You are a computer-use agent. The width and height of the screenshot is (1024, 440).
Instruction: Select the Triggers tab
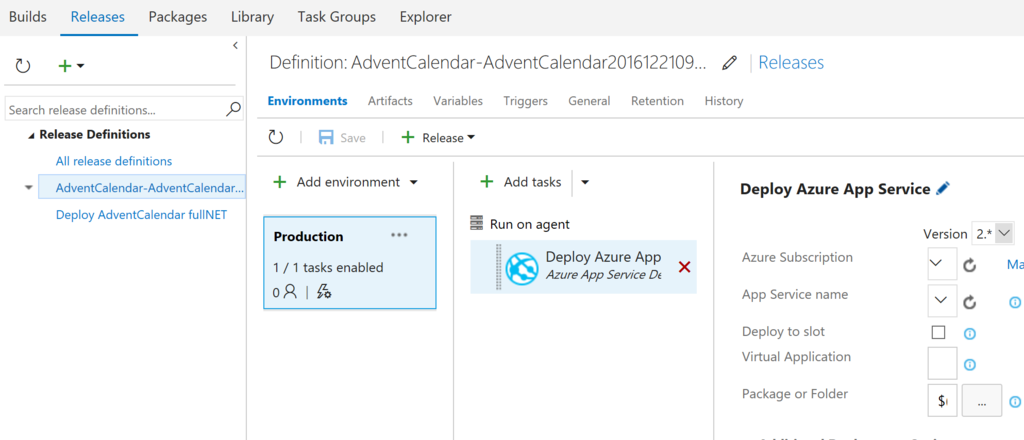click(525, 101)
